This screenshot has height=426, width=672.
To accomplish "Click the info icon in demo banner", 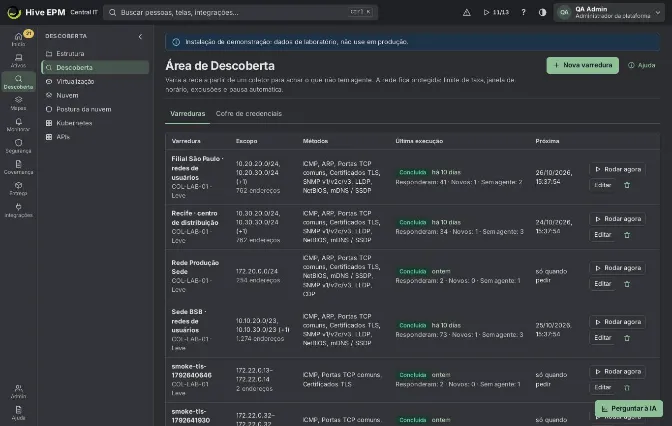I will [x=176, y=42].
